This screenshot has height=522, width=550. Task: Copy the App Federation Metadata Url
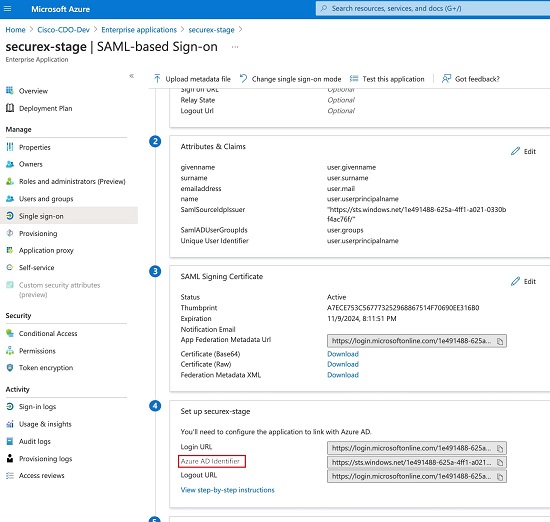(x=500, y=341)
